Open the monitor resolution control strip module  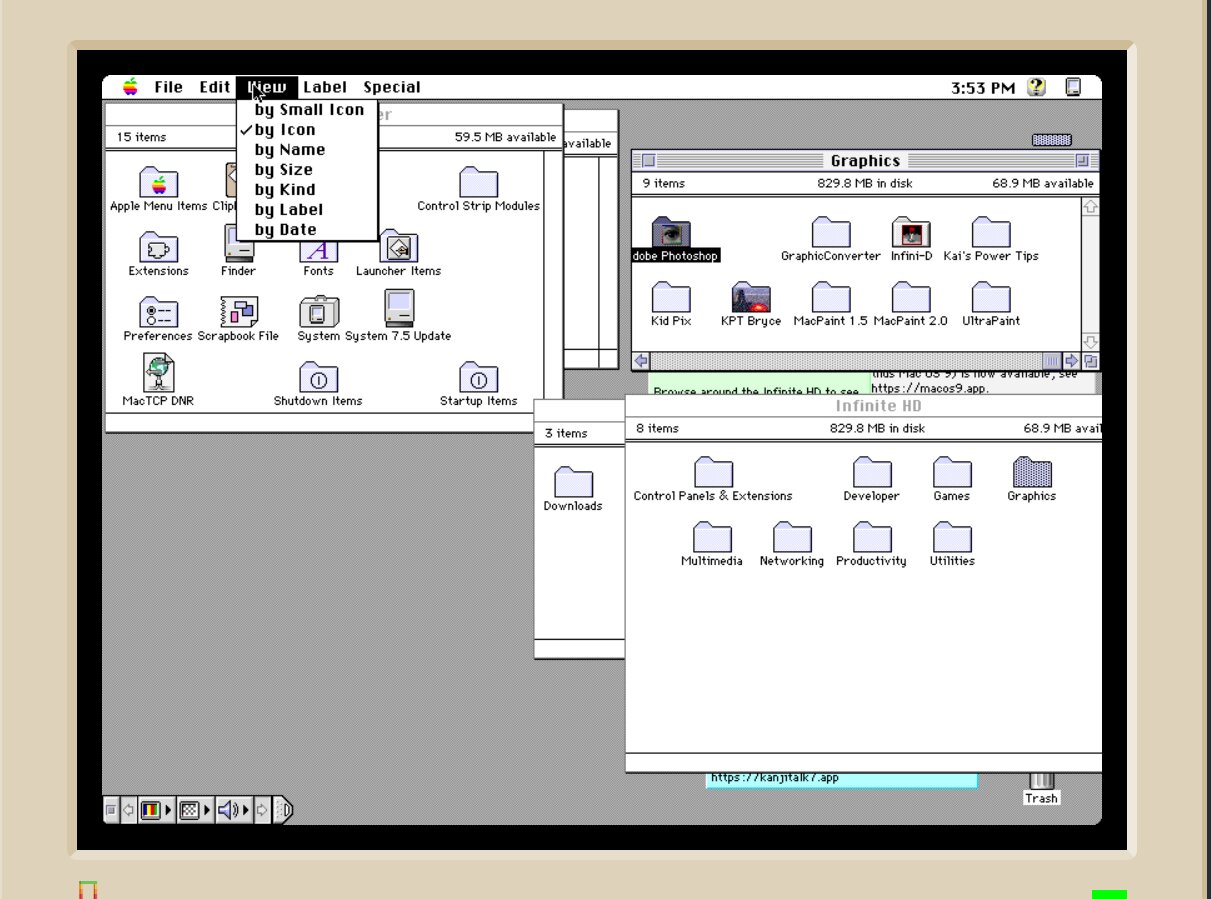click(x=195, y=810)
